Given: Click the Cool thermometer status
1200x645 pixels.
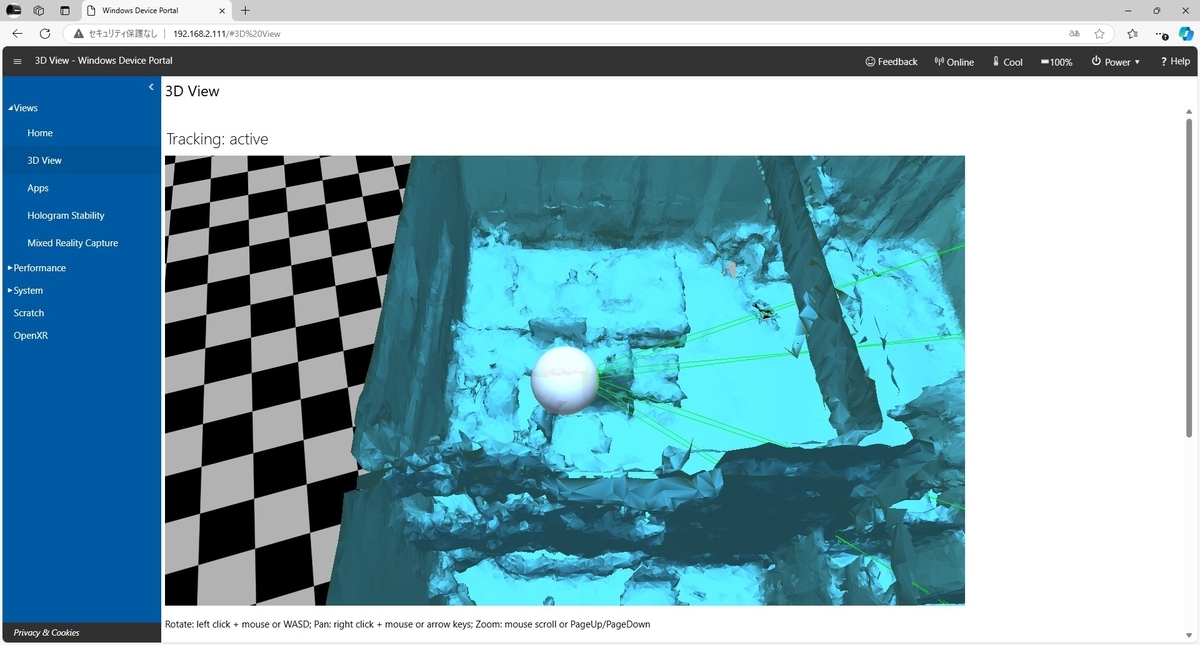Looking at the screenshot, I should 1007,61.
